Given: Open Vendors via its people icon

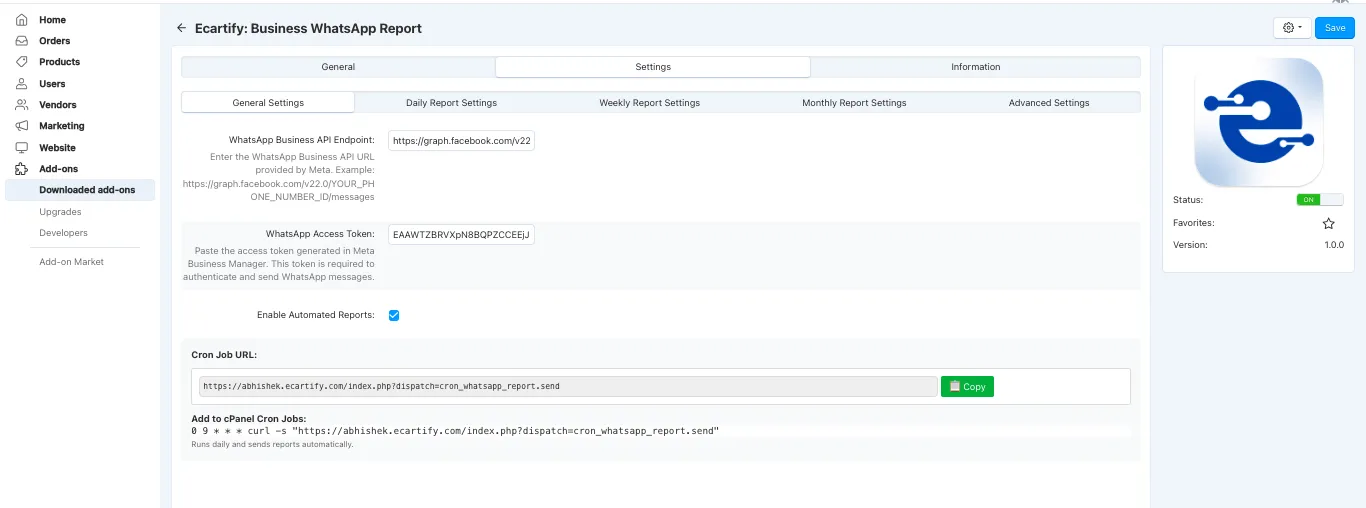Looking at the screenshot, I should pyautogui.click(x=21, y=105).
